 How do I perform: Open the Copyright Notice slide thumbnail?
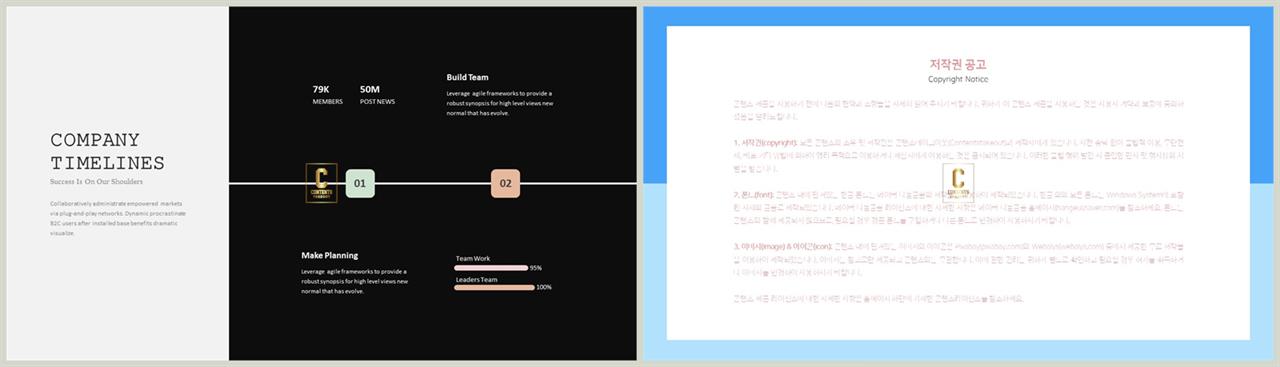click(x=958, y=183)
